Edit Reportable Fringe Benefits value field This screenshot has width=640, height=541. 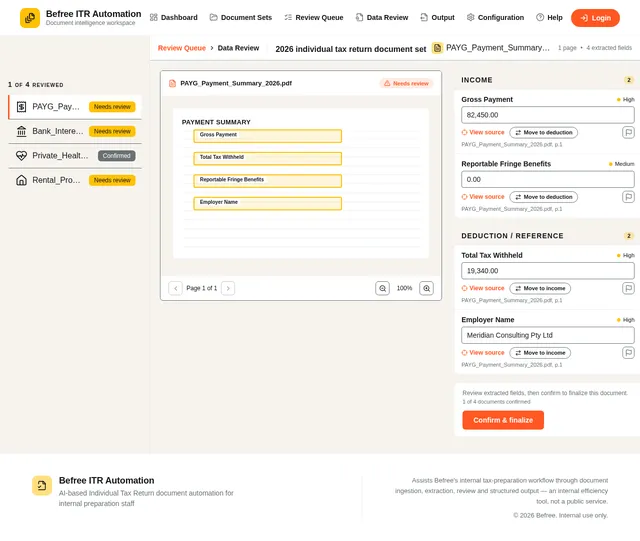tap(548, 180)
